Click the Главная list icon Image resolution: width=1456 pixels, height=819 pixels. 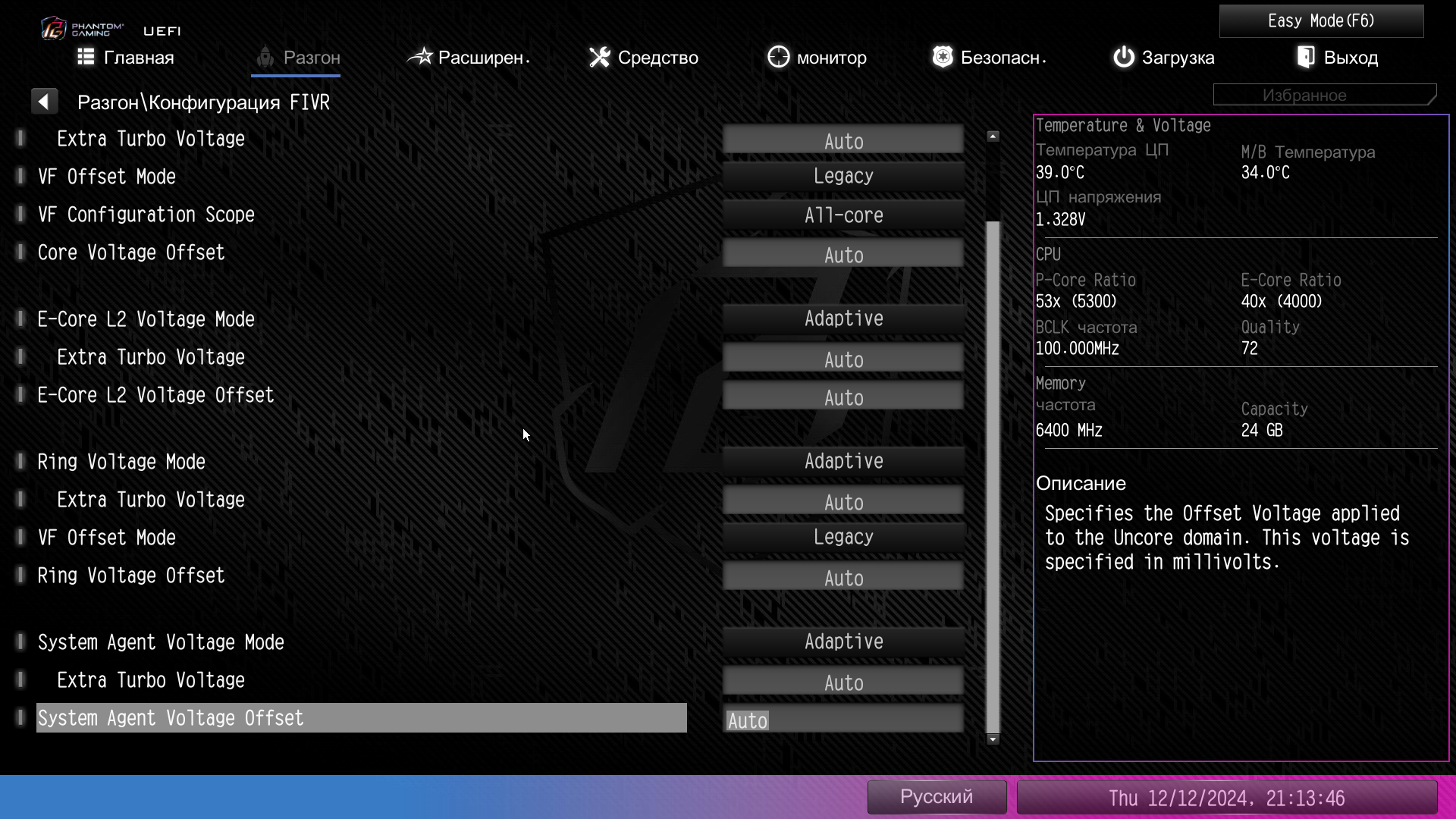tap(86, 57)
